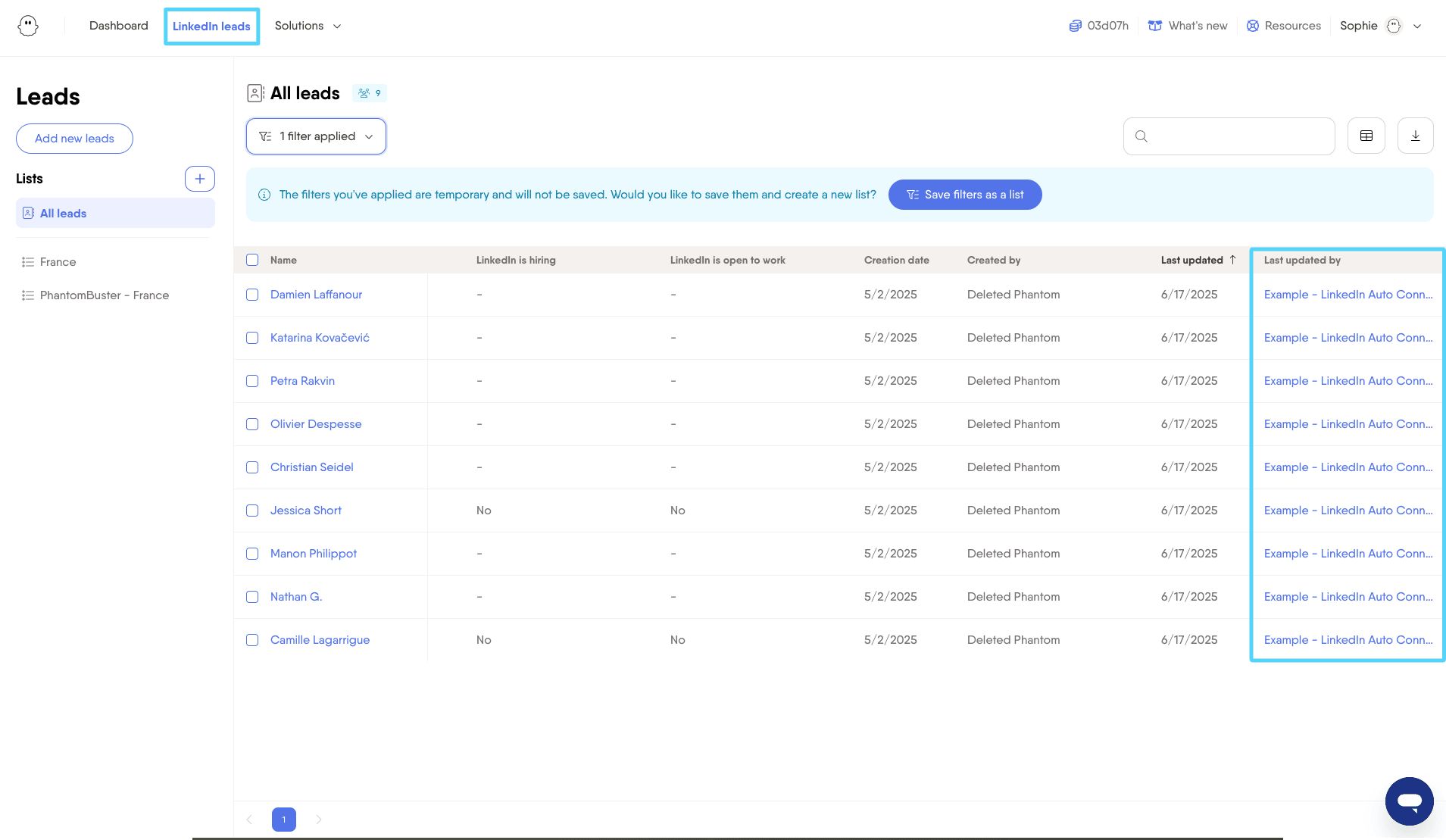
Task: Check the box for Katarina Kovačević
Action: point(252,338)
